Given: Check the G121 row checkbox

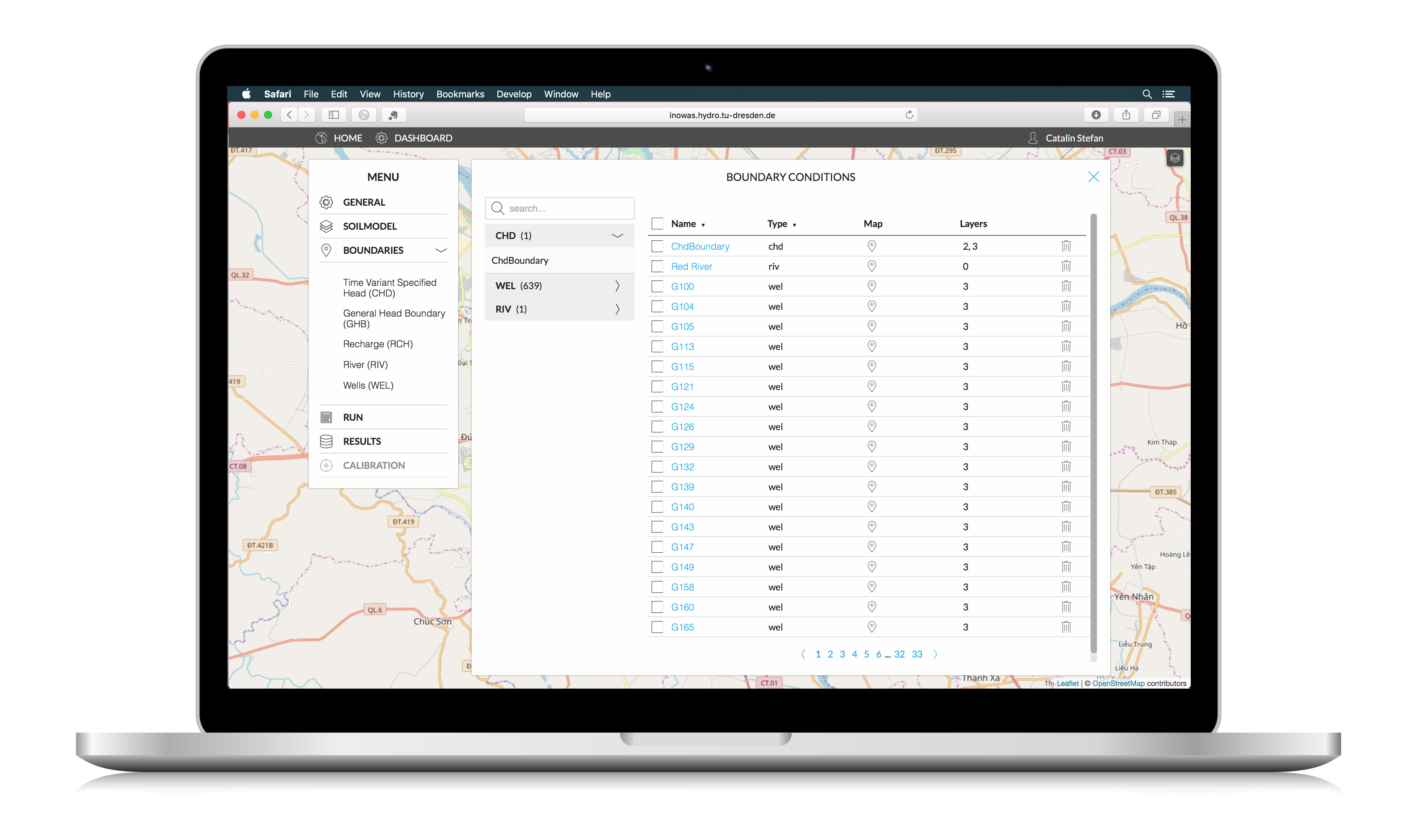Looking at the screenshot, I should pos(656,387).
